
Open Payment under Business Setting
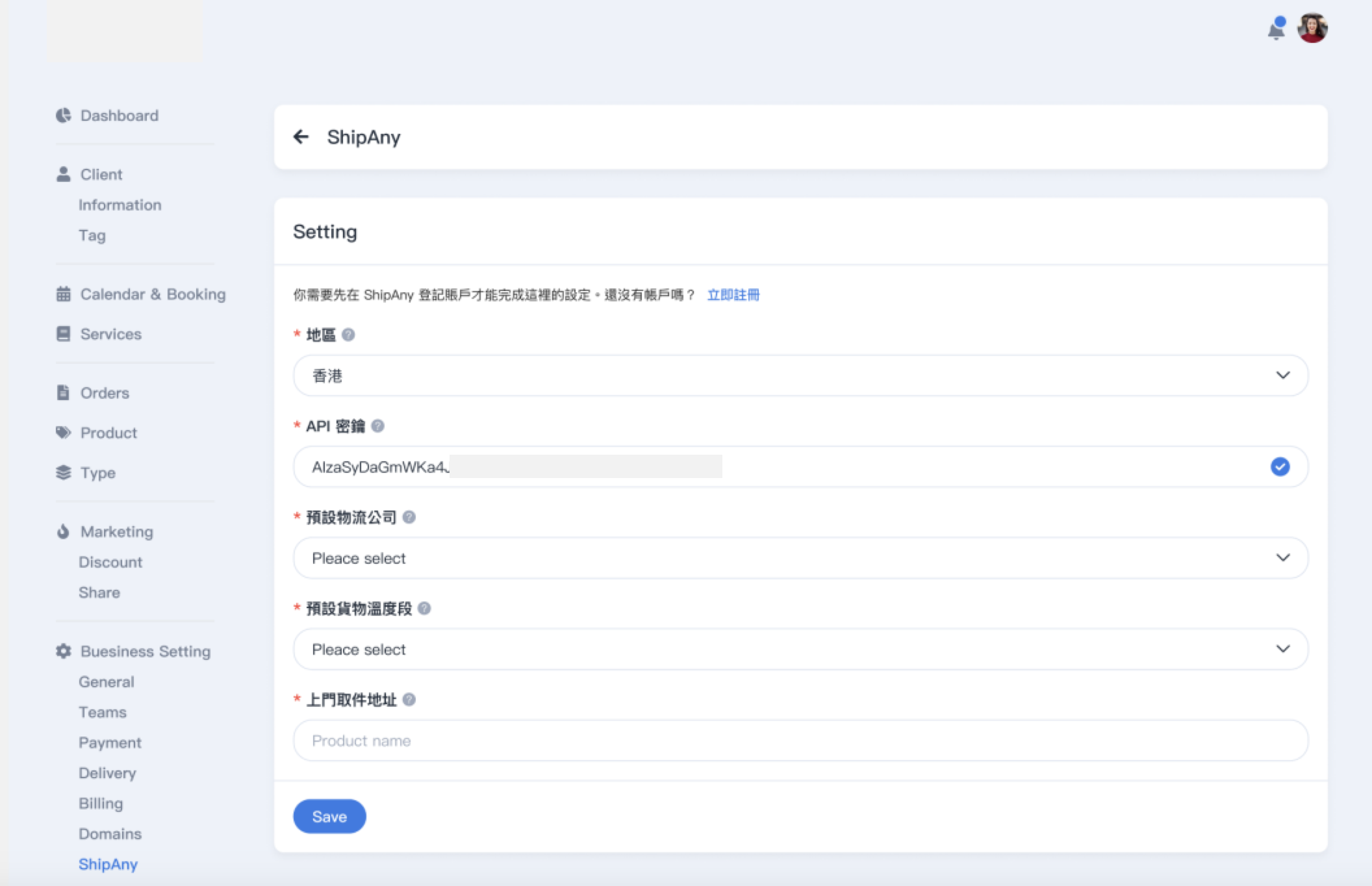pyautogui.click(x=110, y=742)
